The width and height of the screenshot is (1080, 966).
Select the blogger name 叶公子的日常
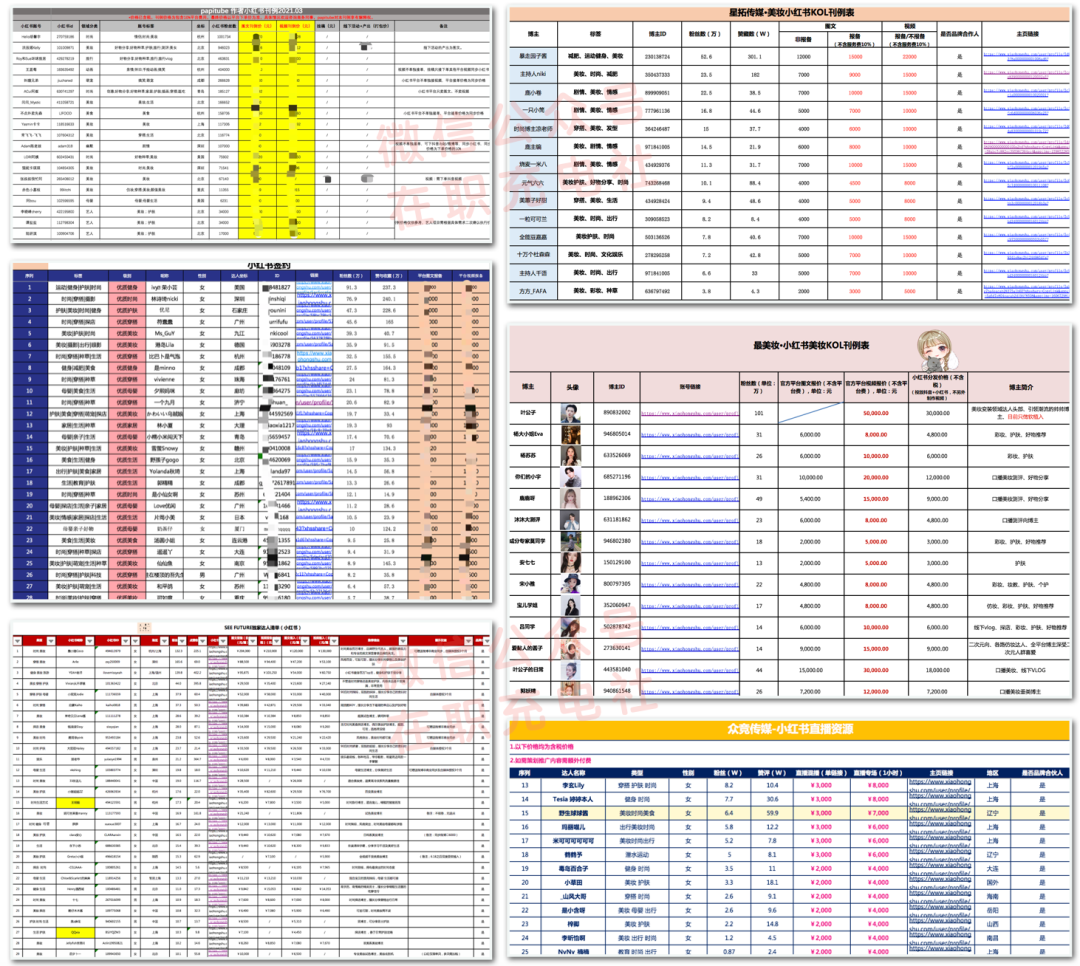tap(528, 670)
